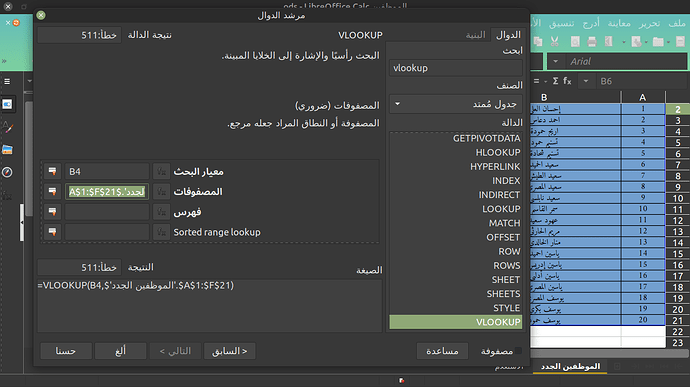690x387 pixels.
Task: Click the fx button beside فهرس
Action: tap(161, 212)
